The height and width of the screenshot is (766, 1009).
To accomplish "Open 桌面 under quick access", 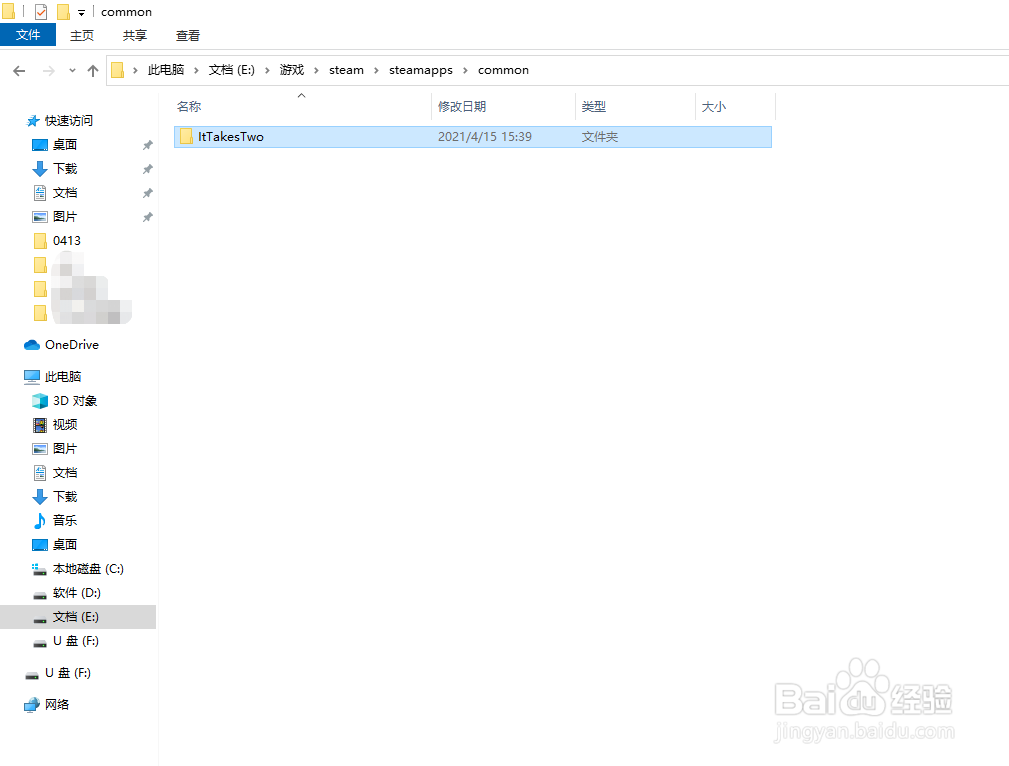I will 65,145.
